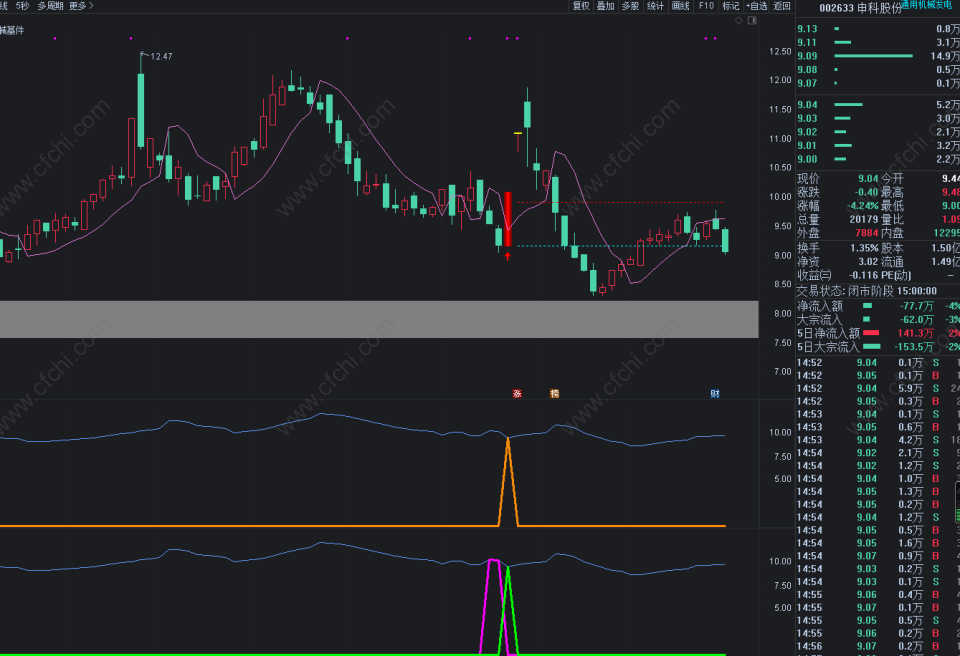Click the tall red signal candle

[508, 219]
